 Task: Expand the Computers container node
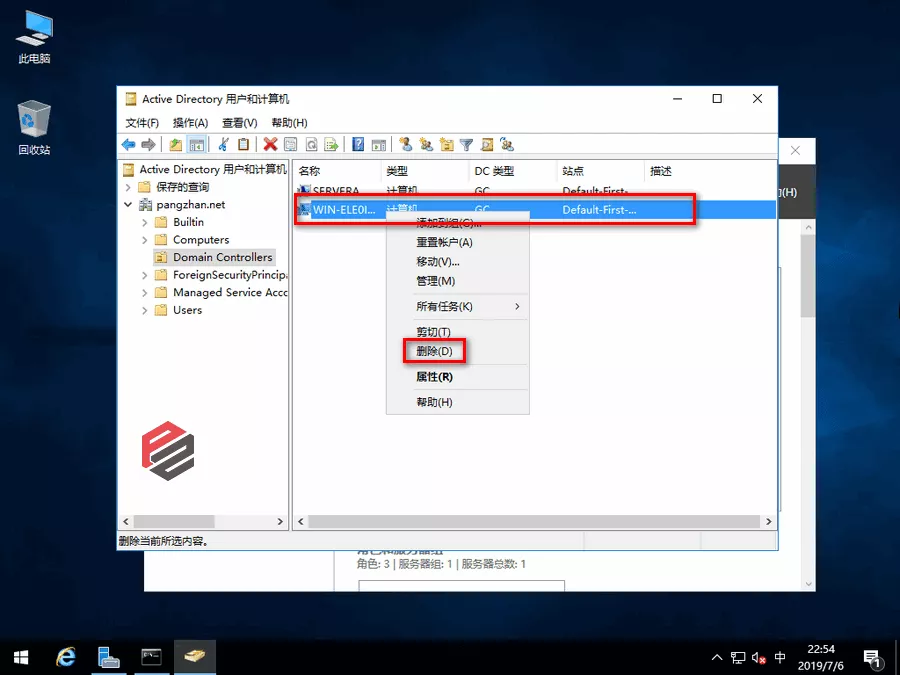point(145,240)
